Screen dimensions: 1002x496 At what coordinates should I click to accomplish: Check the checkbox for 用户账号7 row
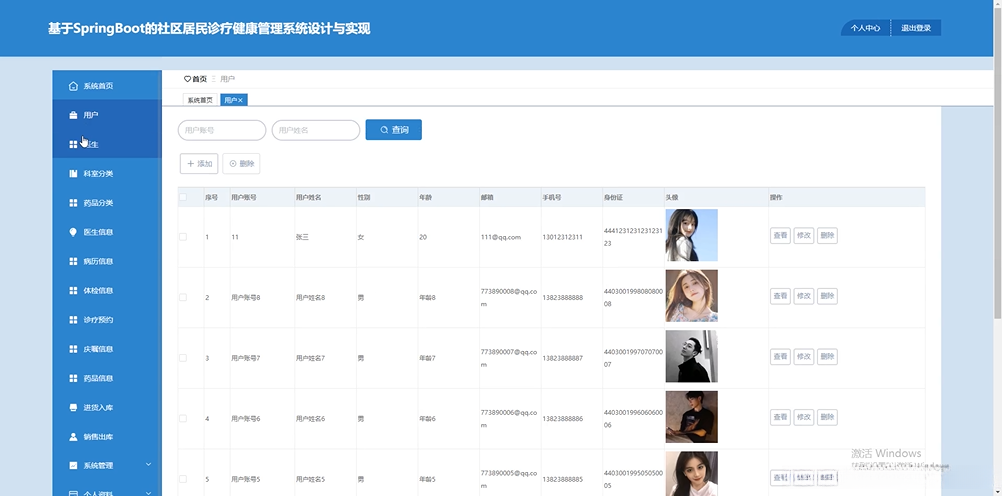click(x=183, y=358)
